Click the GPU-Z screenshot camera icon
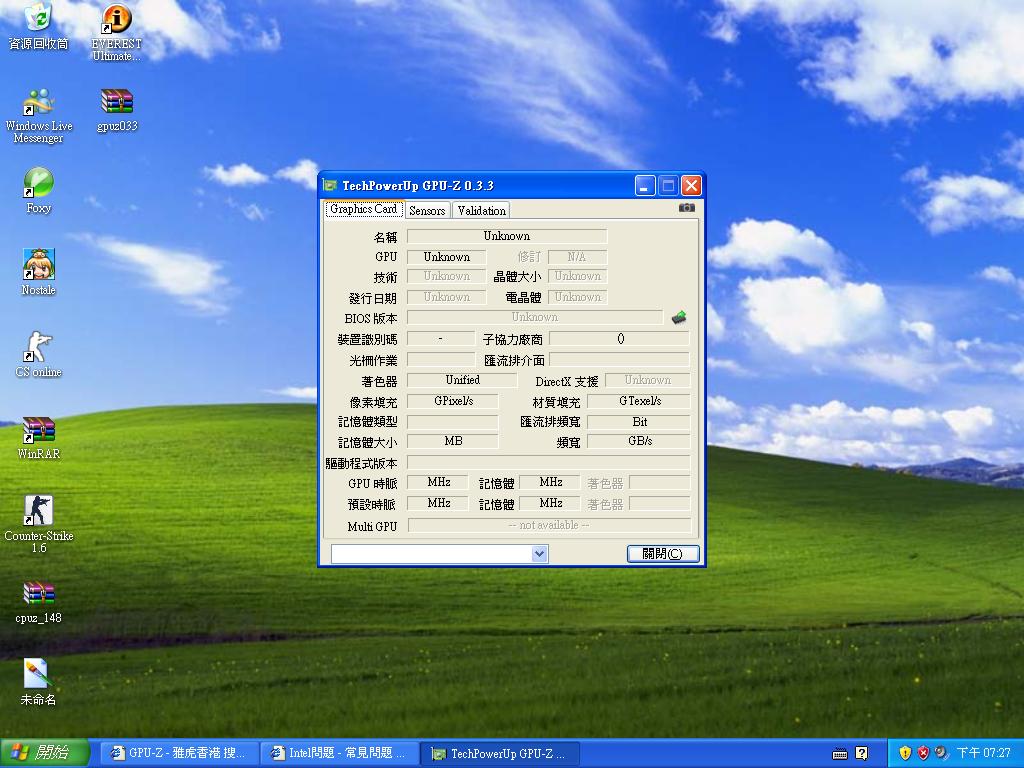The width and height of the screenshot is (1024, 768). click(686, 208)
